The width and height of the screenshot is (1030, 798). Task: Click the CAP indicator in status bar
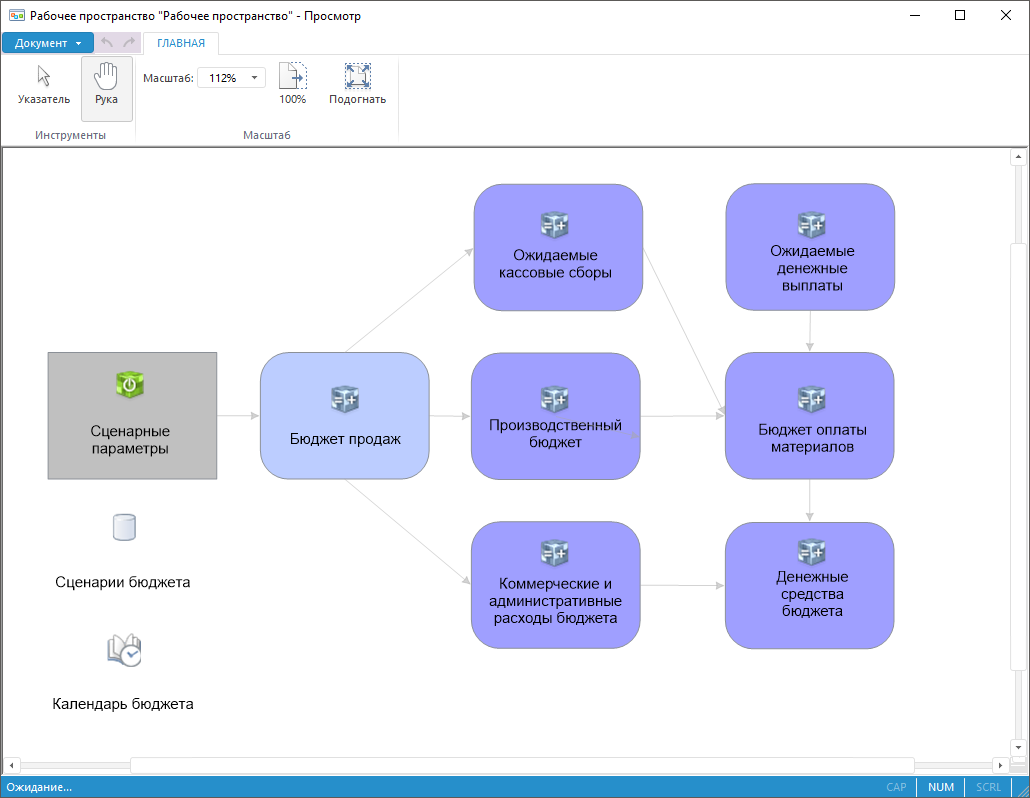(x=896, y=787)
